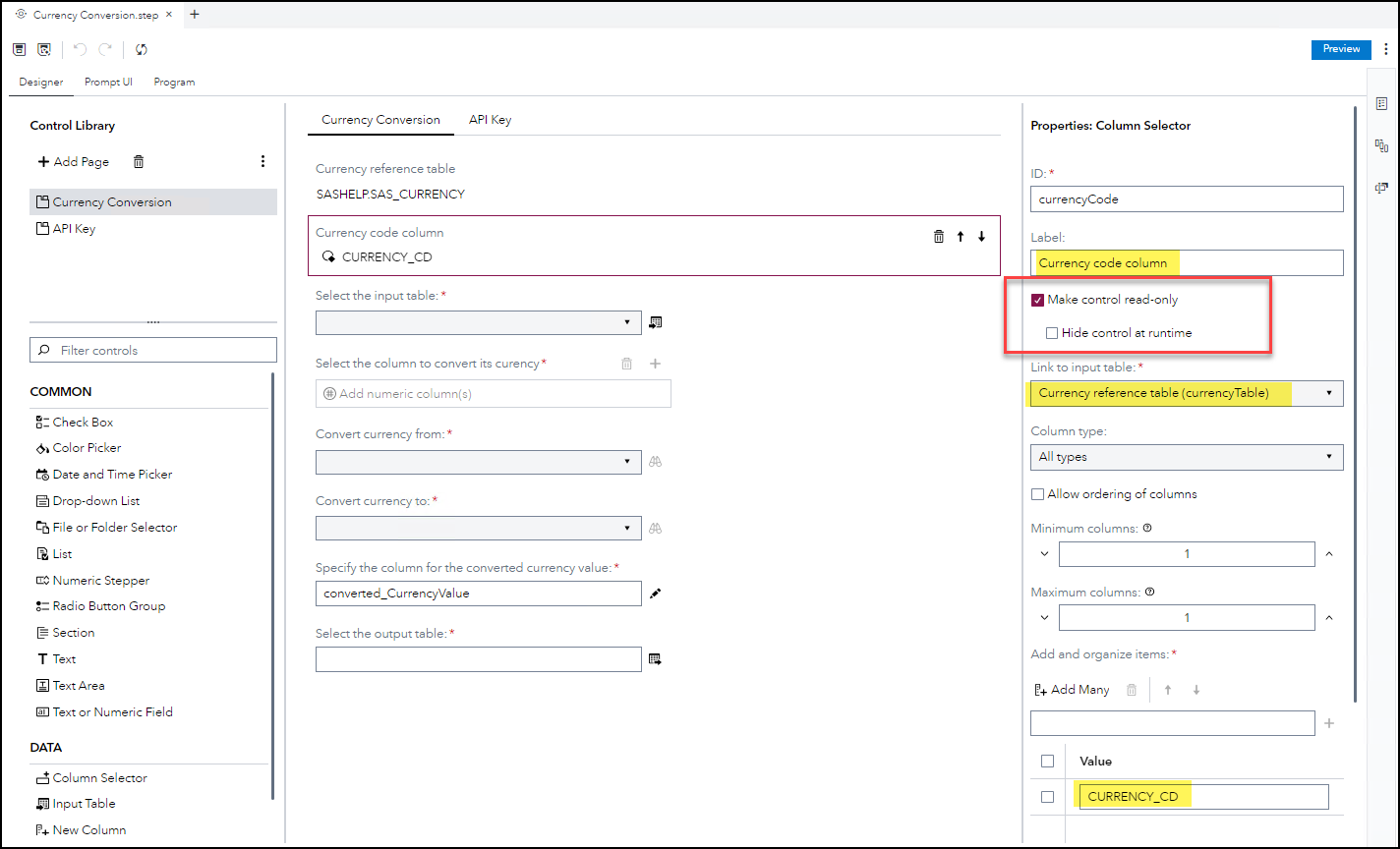Open the Column type dropdown
The width and height of the screenshot is (1400, 849).
tap(1186, 457)
